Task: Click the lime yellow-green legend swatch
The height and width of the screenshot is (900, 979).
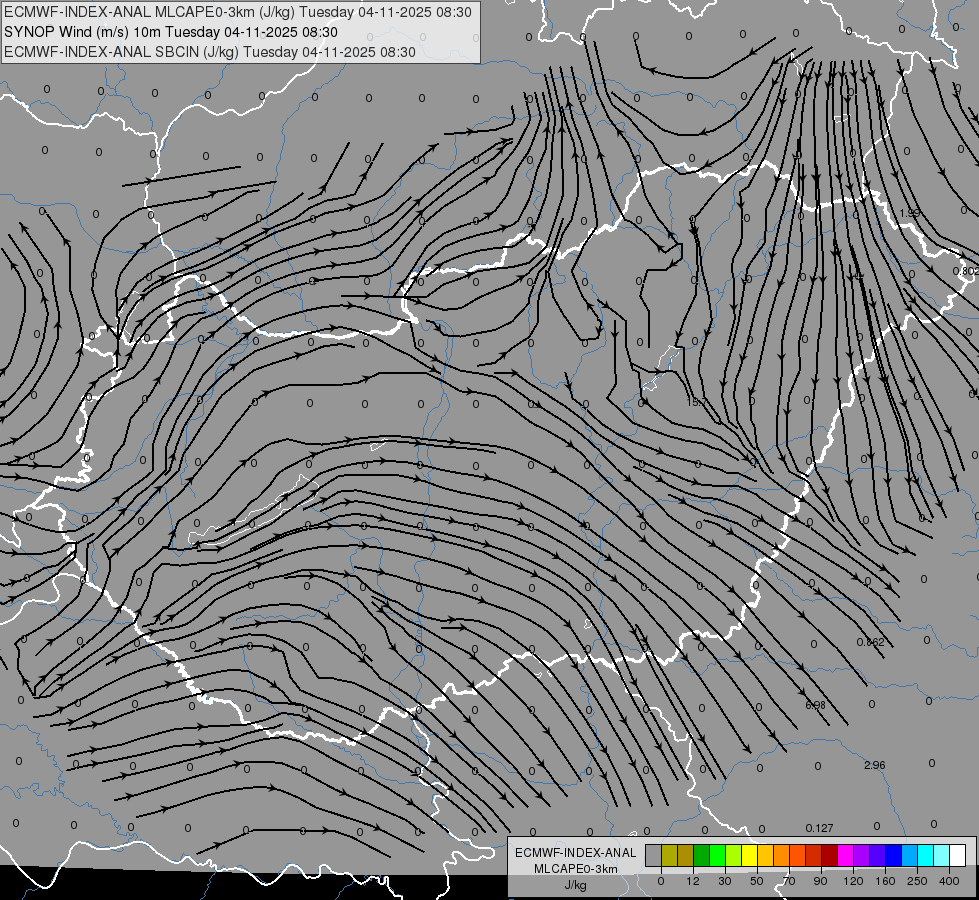Action: coord(734,855)
